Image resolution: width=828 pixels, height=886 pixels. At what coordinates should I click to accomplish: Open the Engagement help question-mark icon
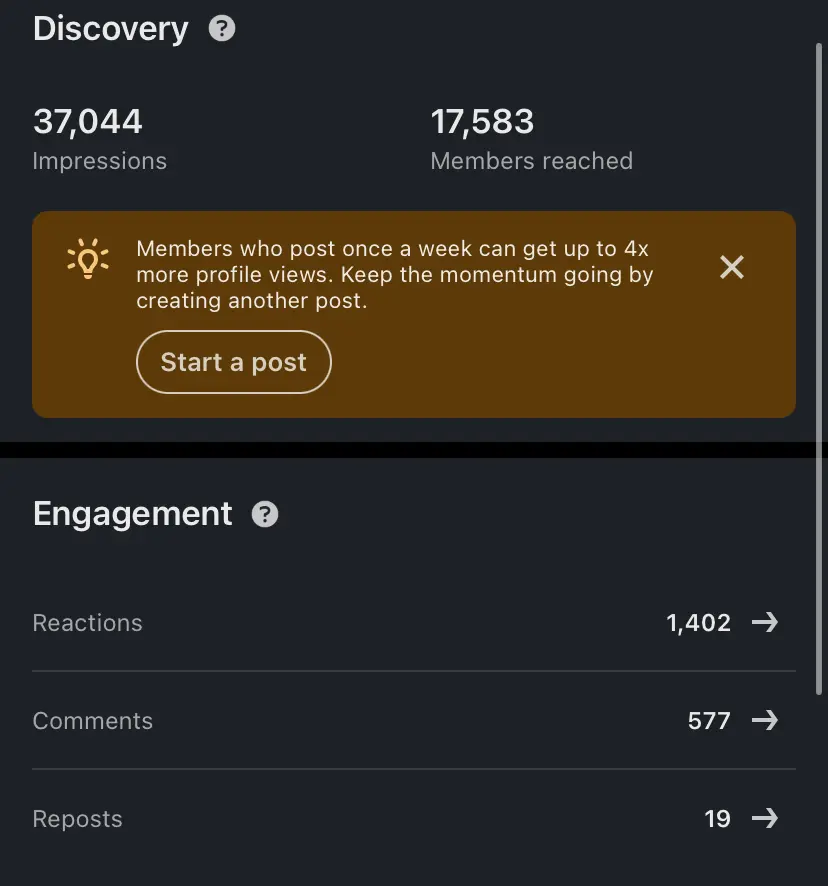point(265,514)
